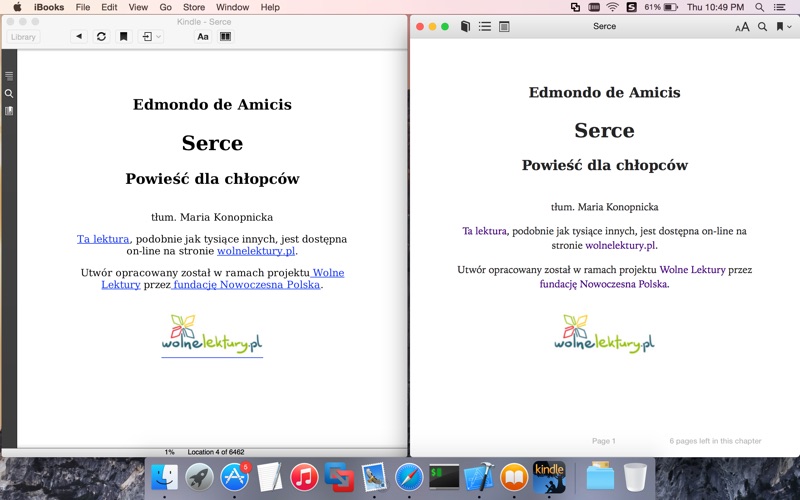Click '6 pages left in this chapter' text
The height and width of the screenshot is (500, 800).
715,441
